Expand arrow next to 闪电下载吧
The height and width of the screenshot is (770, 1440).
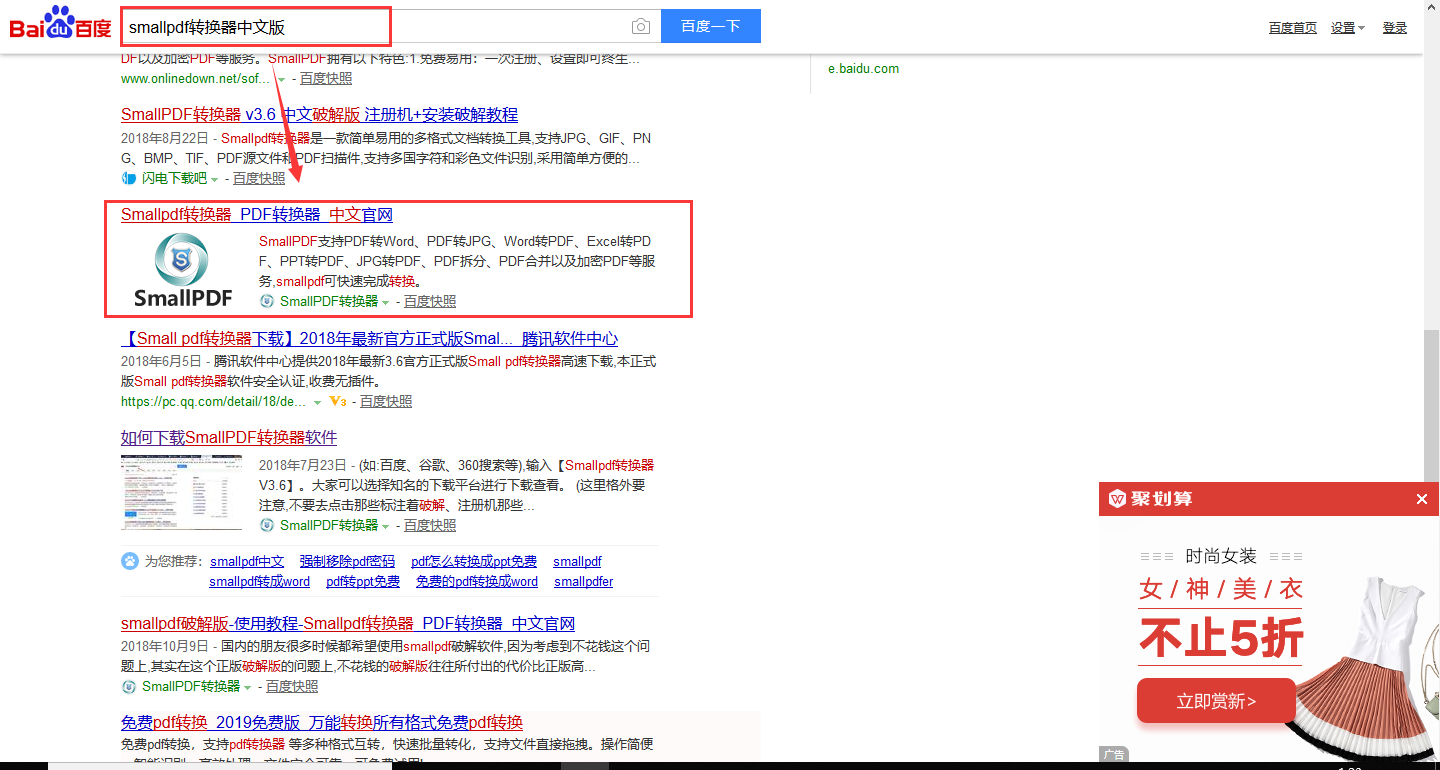click(214, 179)
